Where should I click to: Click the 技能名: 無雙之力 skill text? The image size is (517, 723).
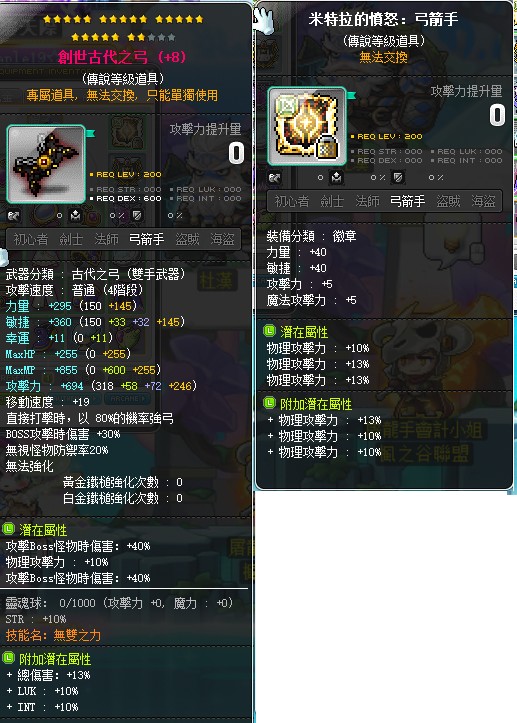53,635
